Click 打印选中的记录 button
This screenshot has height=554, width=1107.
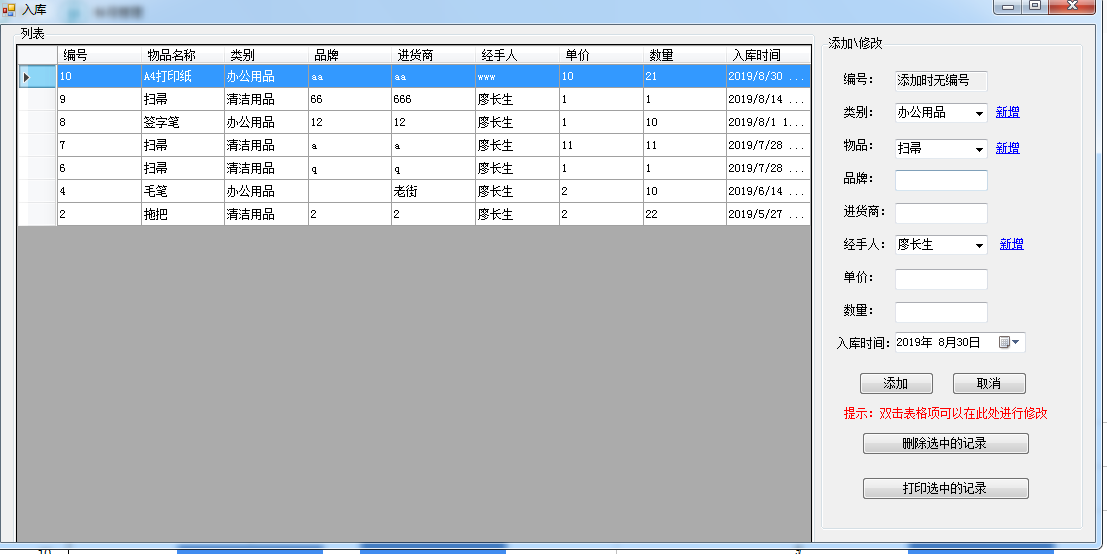(x=945, y=489)
